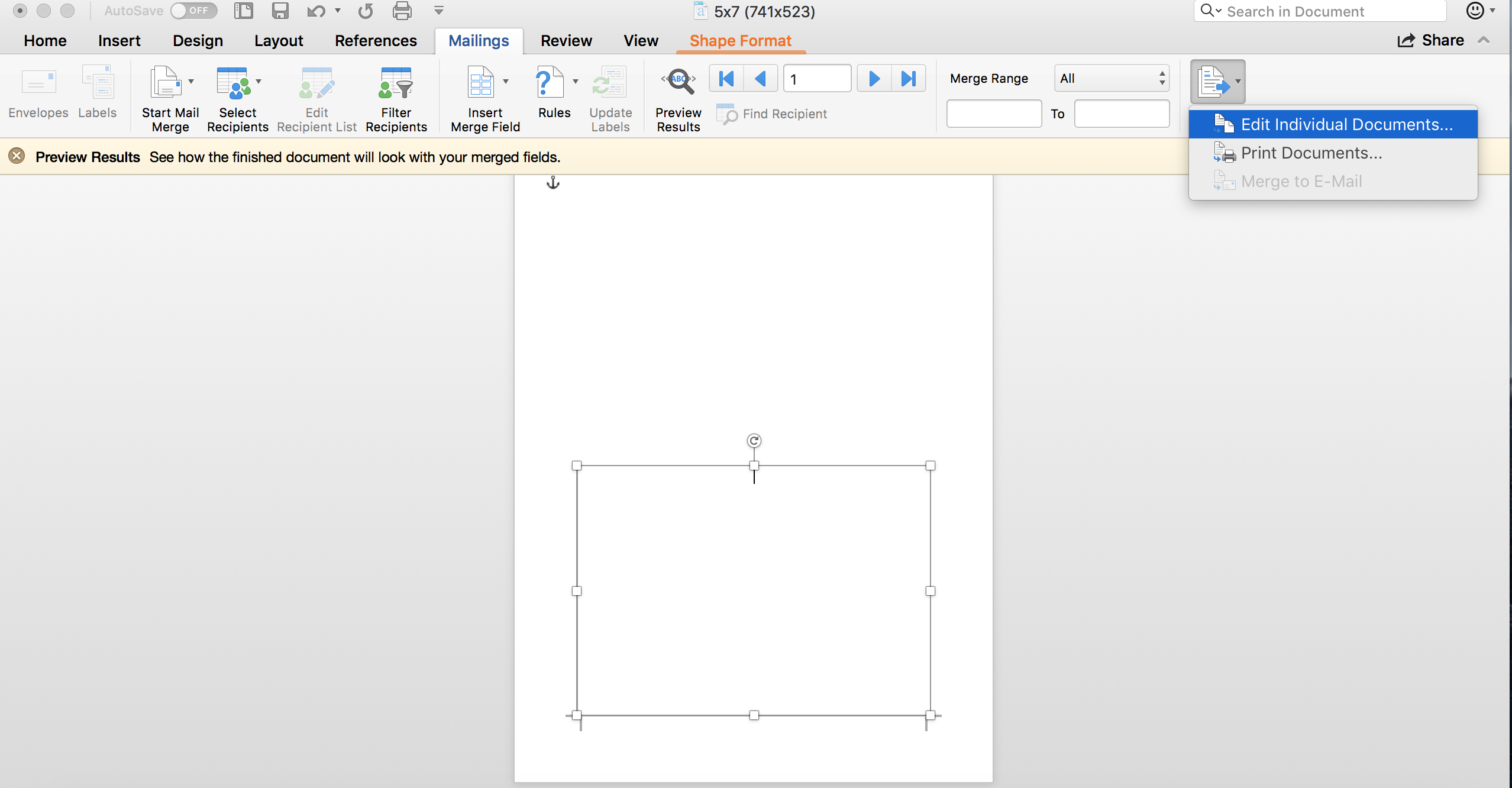This screenshot has width=1512, height=788.
Task: Open the View tab
Action: coord(641,40)
